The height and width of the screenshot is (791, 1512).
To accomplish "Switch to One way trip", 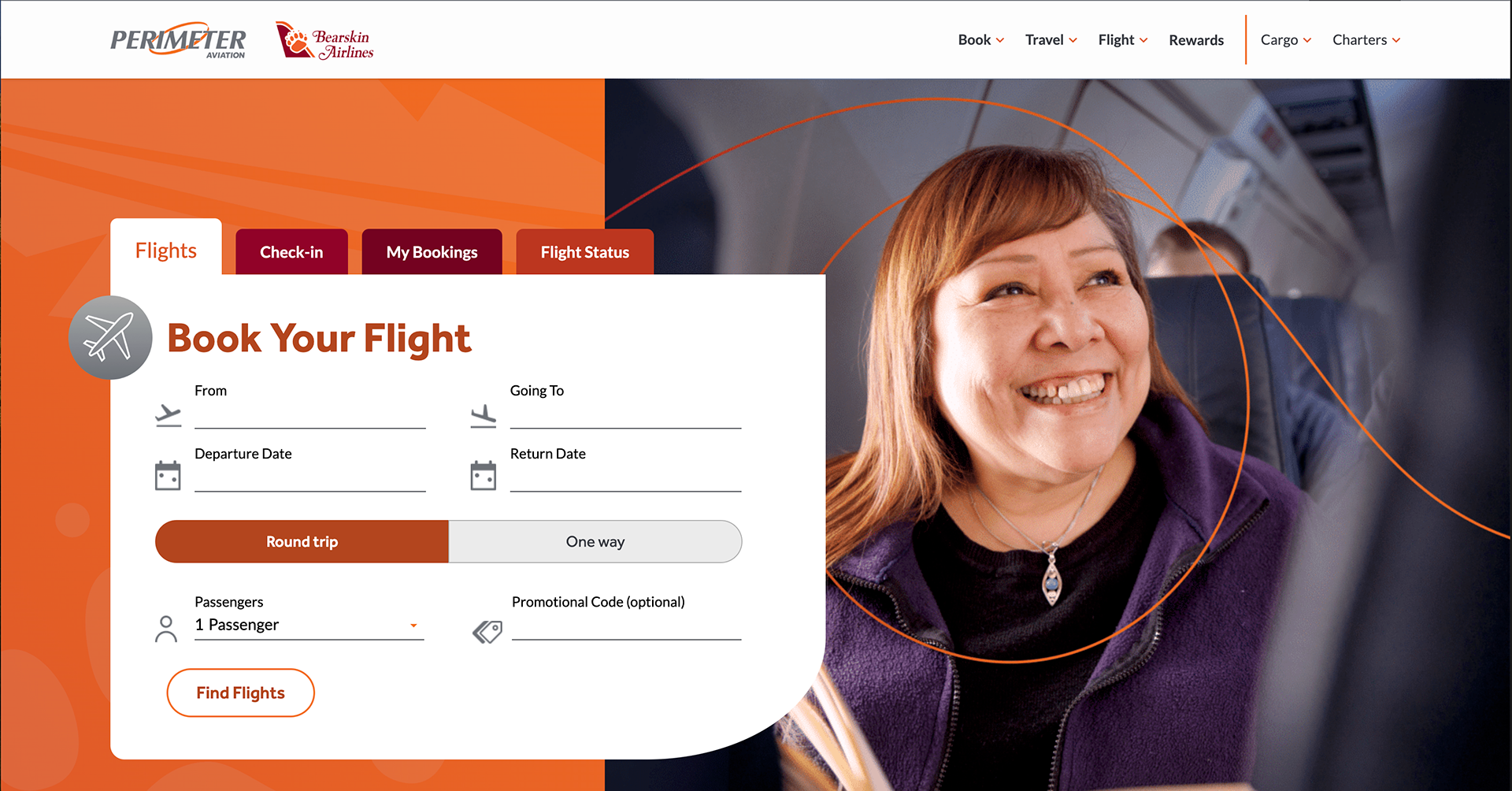I will click(x=595, y=541).
